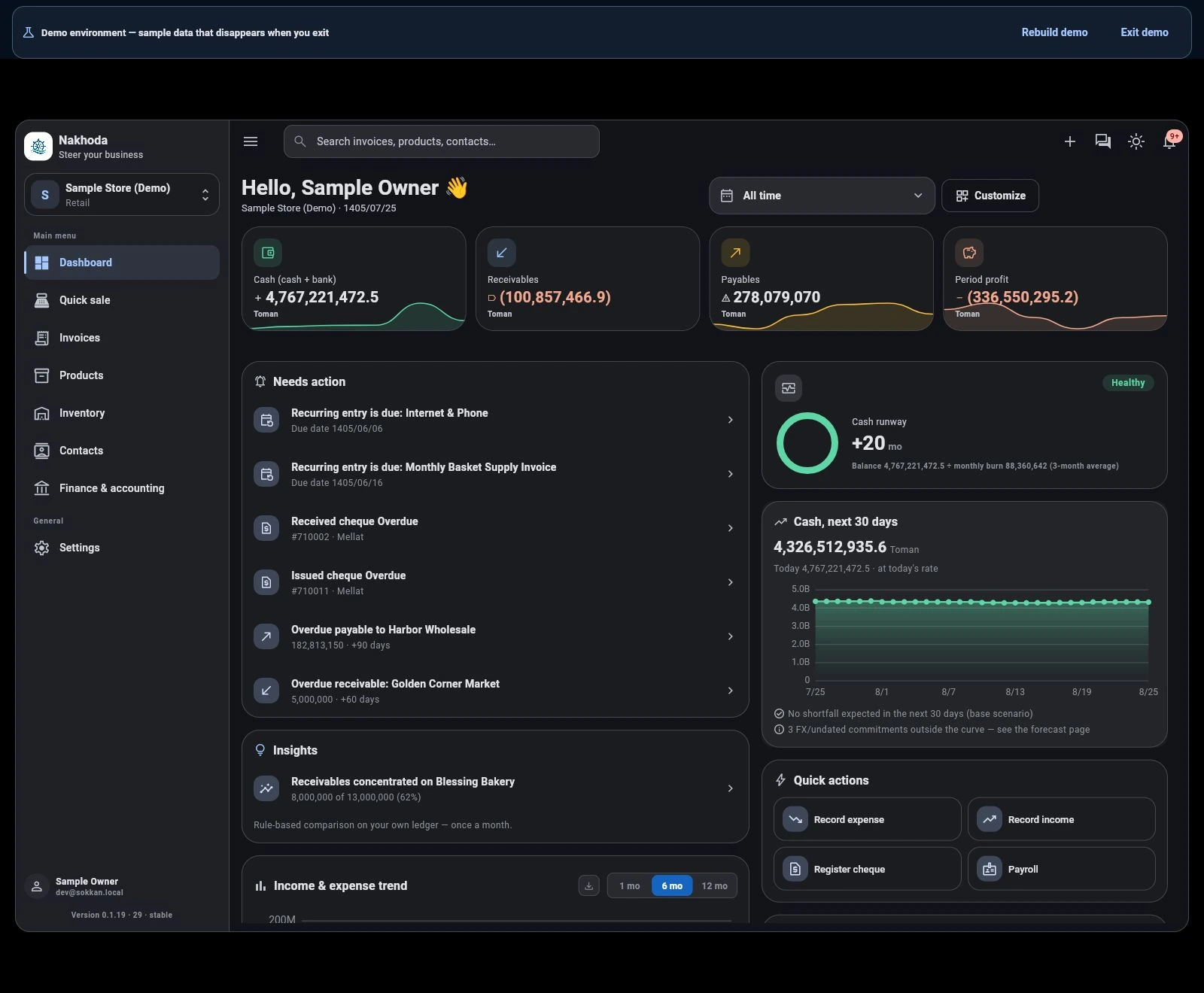
Task: Click the Sample Owner avatar icon
Action: (x=36, y=887)
